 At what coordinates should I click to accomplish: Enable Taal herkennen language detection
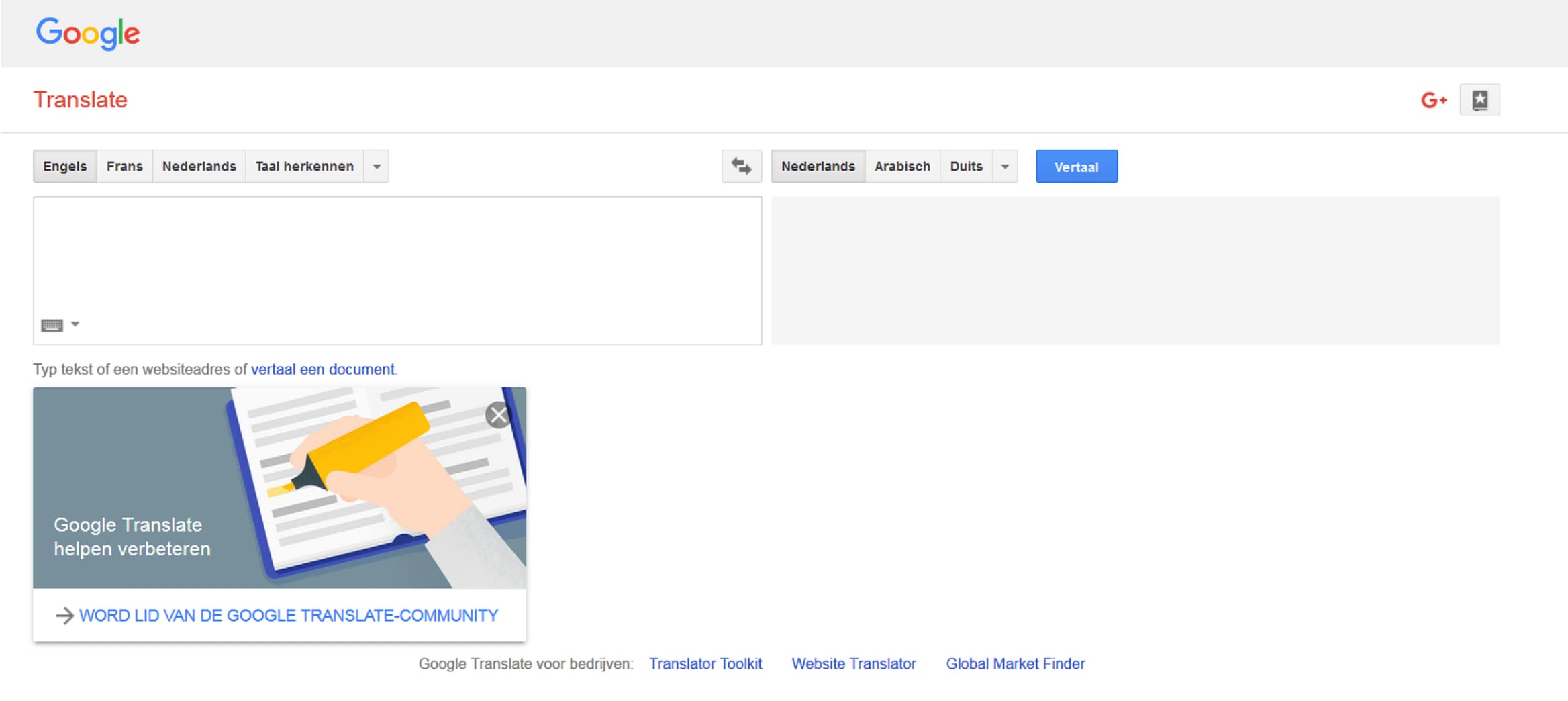click(305, 166)
